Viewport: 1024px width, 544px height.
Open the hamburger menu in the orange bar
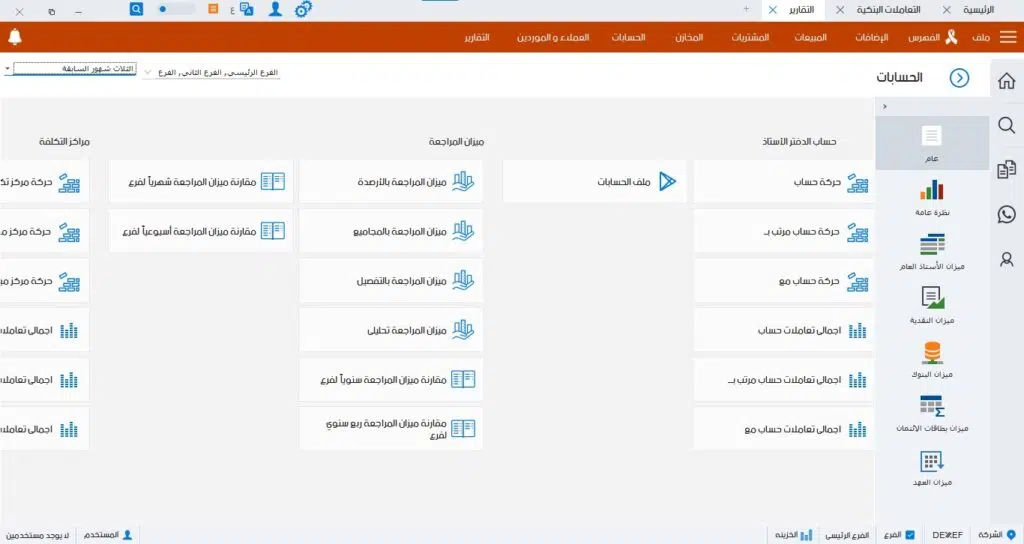click(1007, 37)
